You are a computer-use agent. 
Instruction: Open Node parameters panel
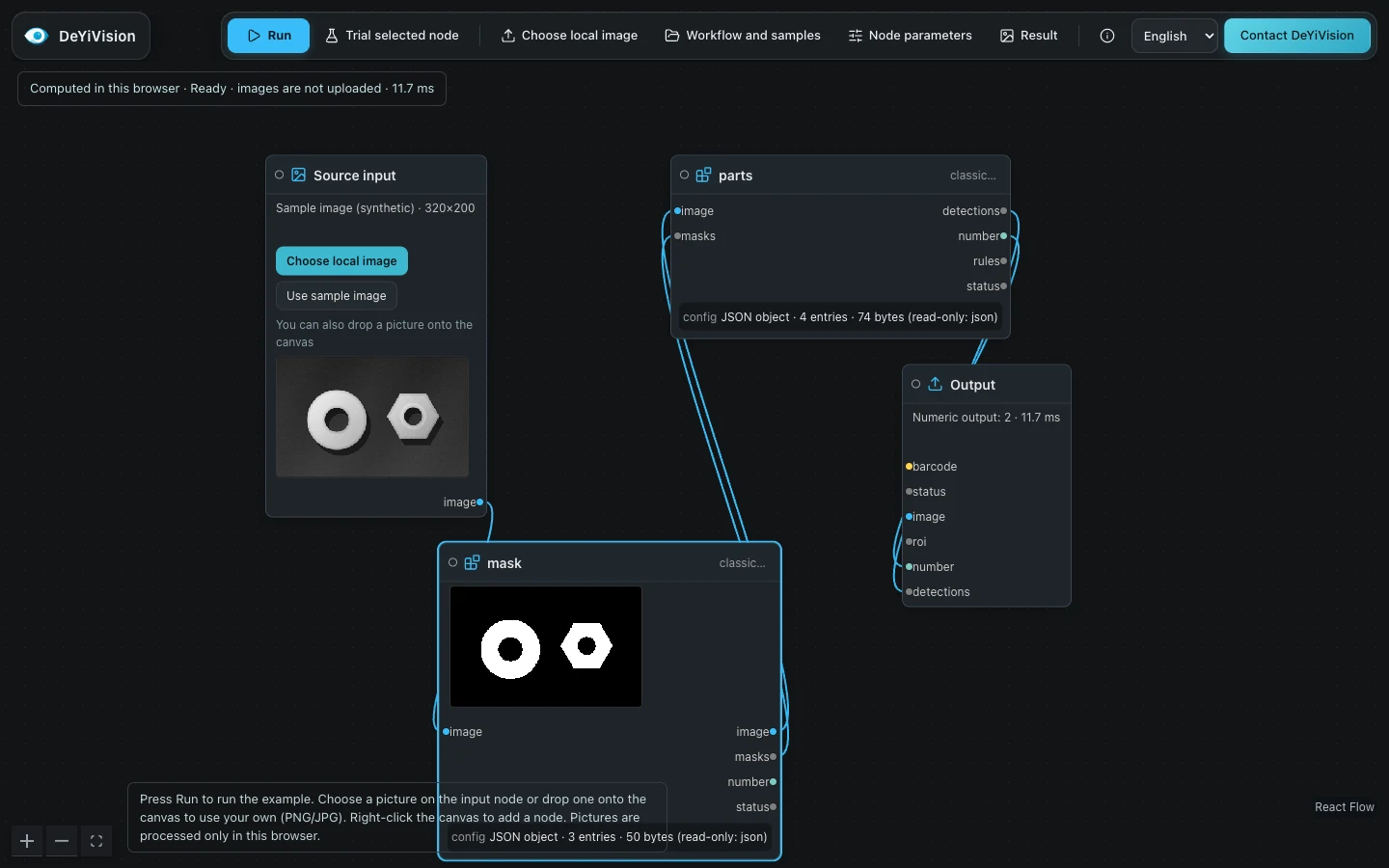910,36
